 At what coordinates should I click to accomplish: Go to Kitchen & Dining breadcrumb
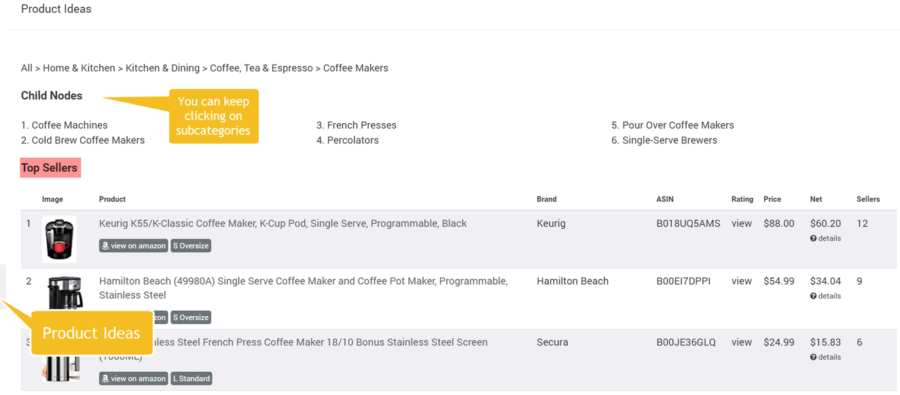pos(162,68)
